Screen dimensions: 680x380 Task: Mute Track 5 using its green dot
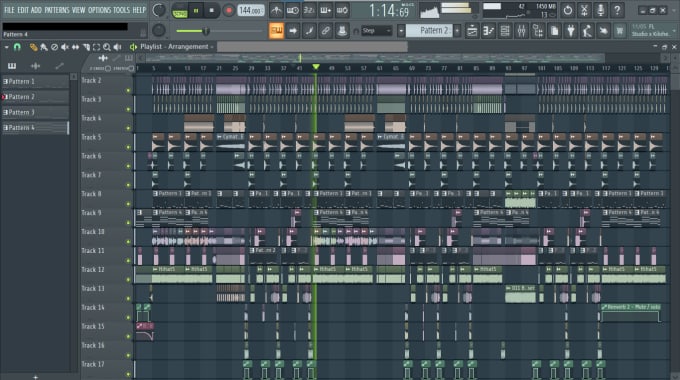click(128, 147)
